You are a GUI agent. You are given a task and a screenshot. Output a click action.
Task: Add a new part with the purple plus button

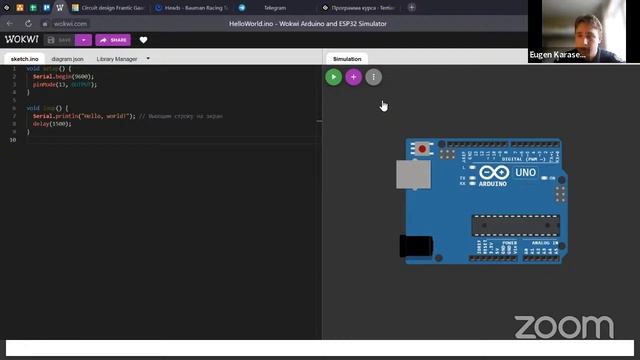[x=353, y=77]
